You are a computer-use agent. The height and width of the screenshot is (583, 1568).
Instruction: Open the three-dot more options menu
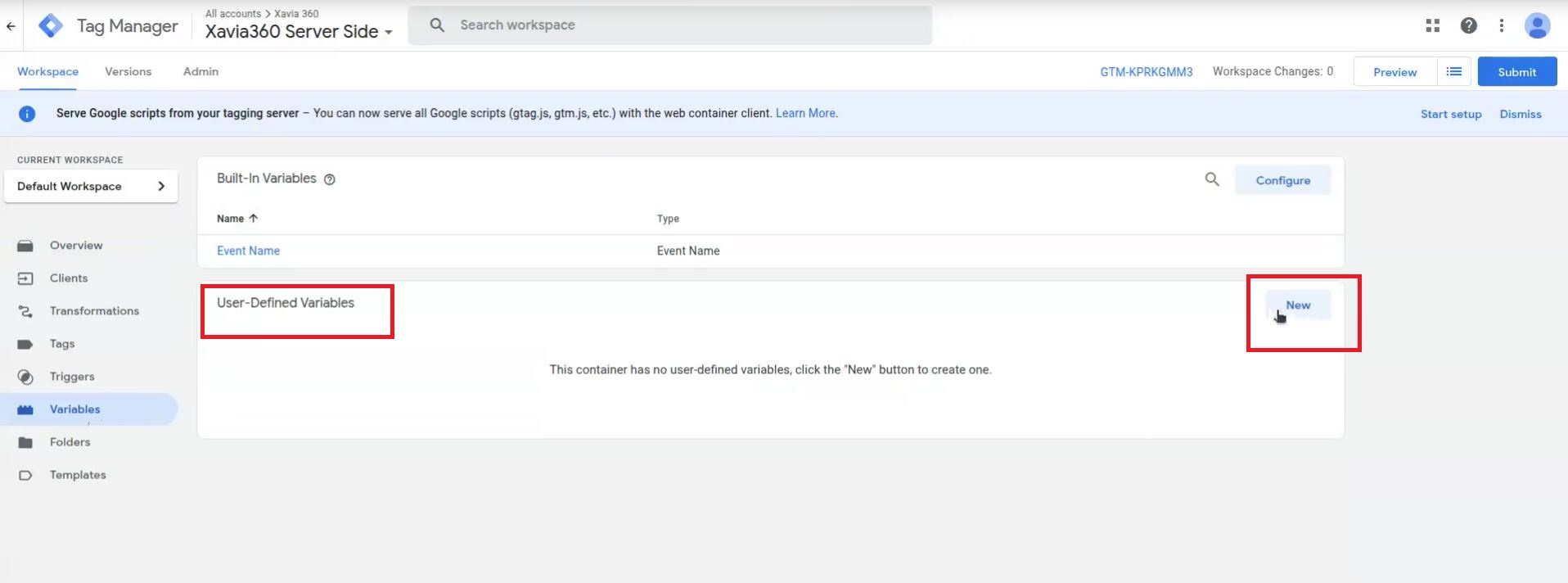[x=1502, y=25]
